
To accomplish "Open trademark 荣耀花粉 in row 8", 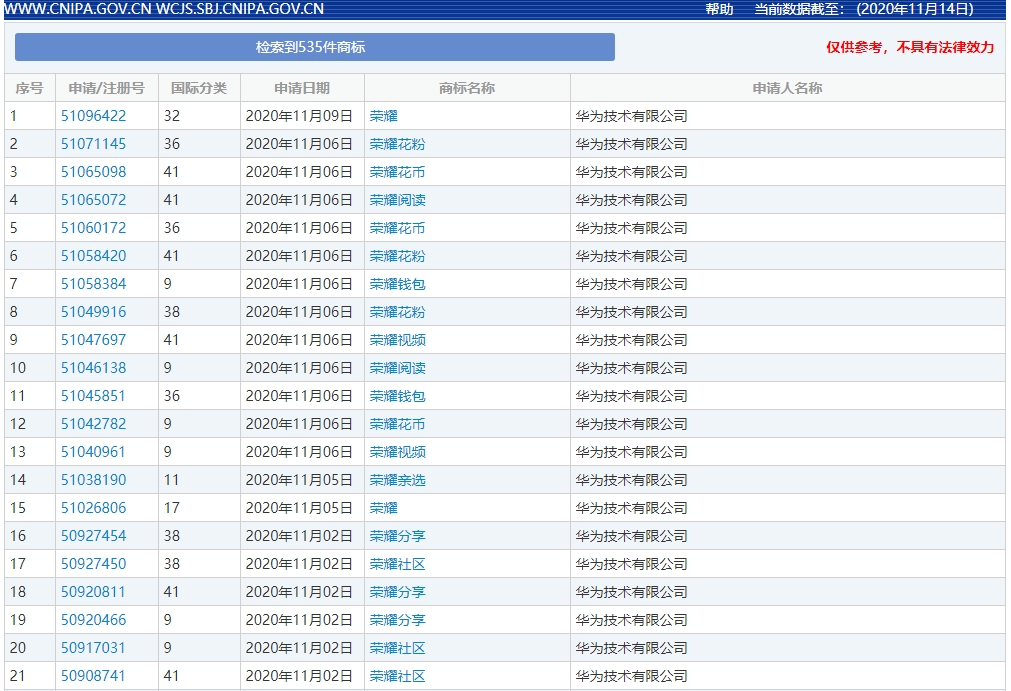I will pyautogui.click(x=397, y=312).
